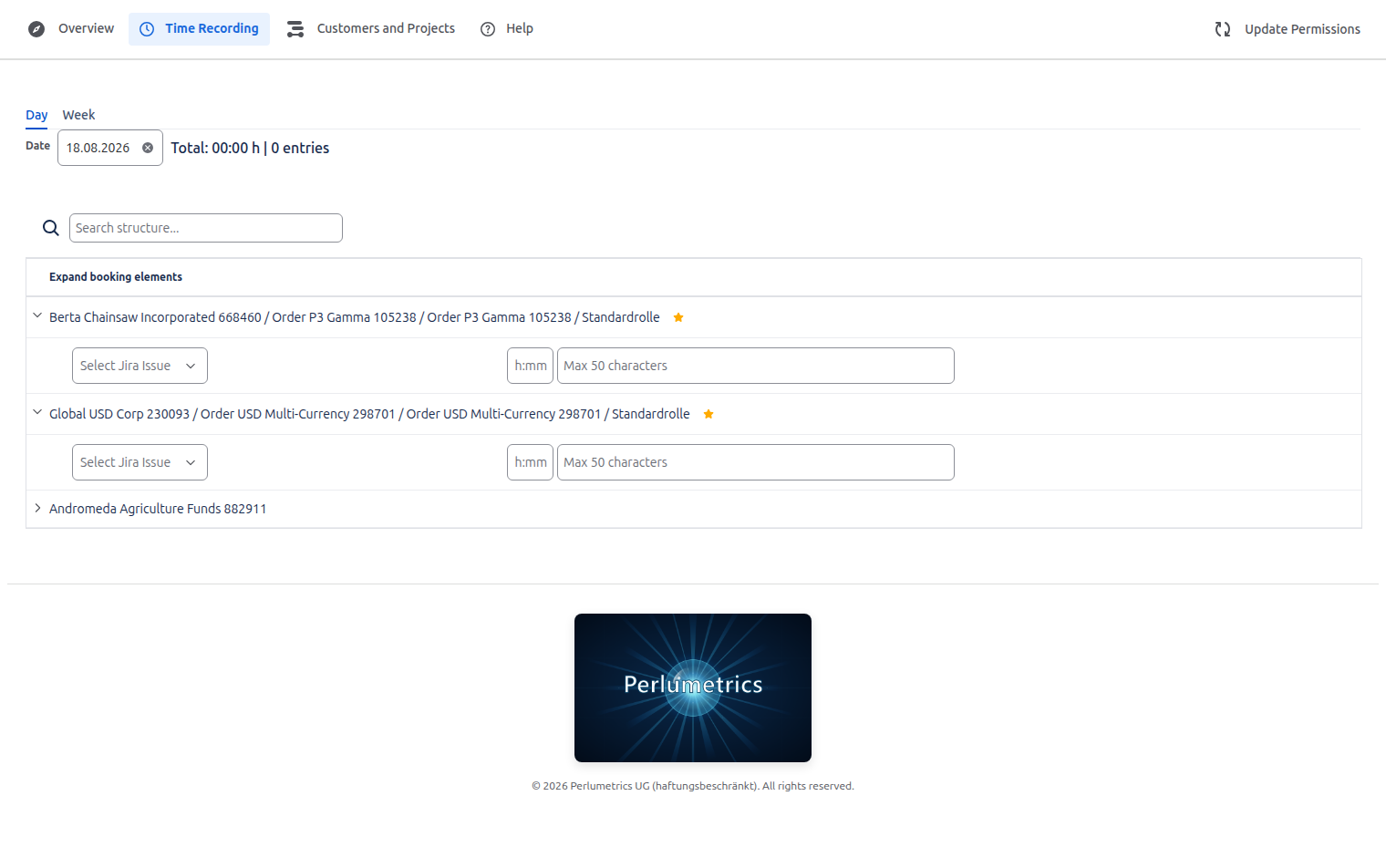Toggle favorite star on Global USD Corp entry
The height and width of the screenshot is (868, 1386).
[x=709, y=414]
